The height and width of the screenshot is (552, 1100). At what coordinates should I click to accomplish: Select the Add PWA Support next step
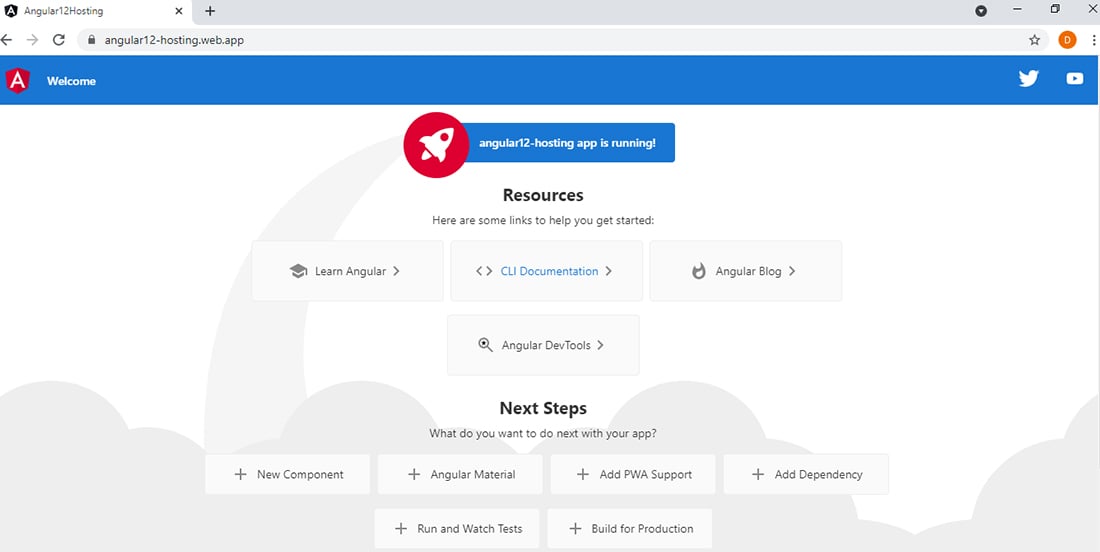tap(633, 474)
